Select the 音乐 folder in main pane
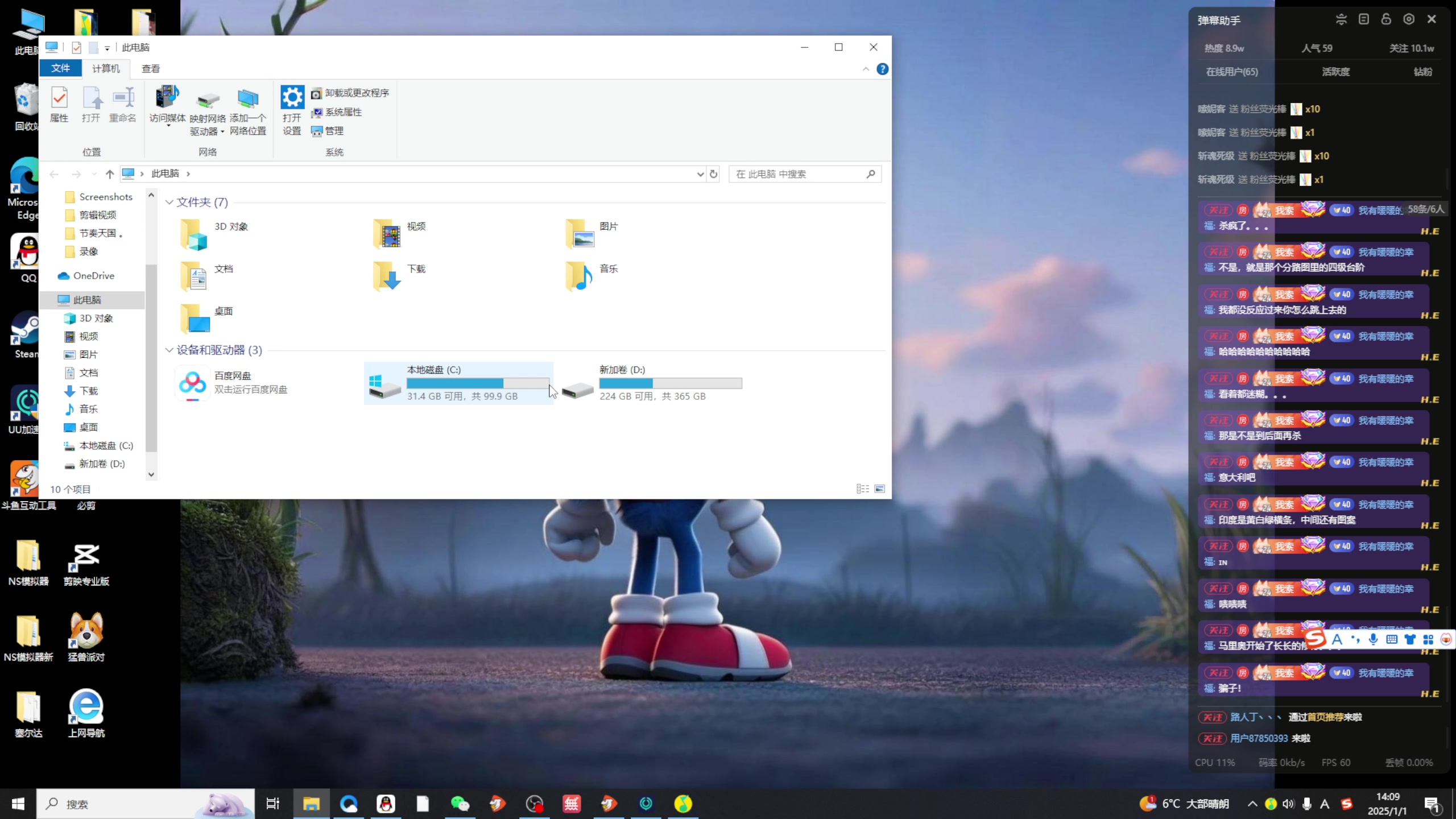This screenshot has width=1456, height=819. coord(592,276)
